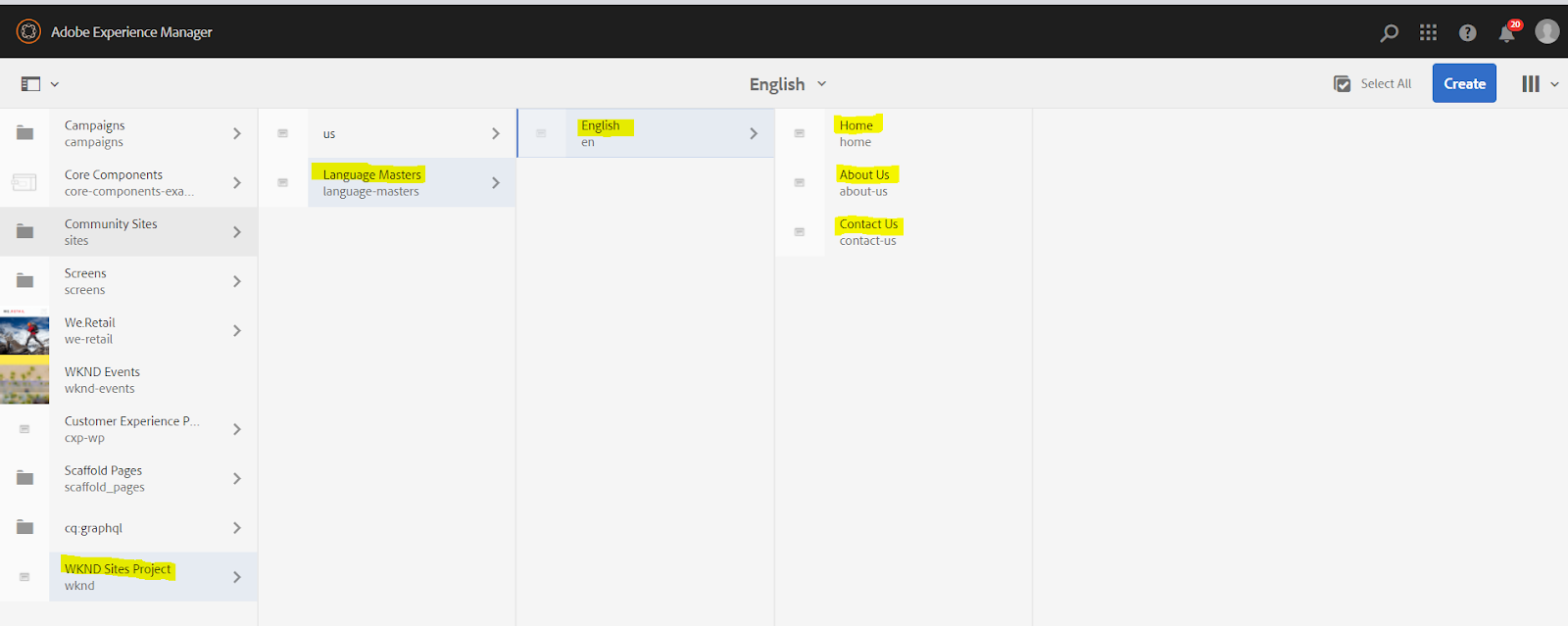The image size is (1568, 626).
Task: Expand the Campaigns chevron
Action: pyautogui.click(x=236, y=133)
